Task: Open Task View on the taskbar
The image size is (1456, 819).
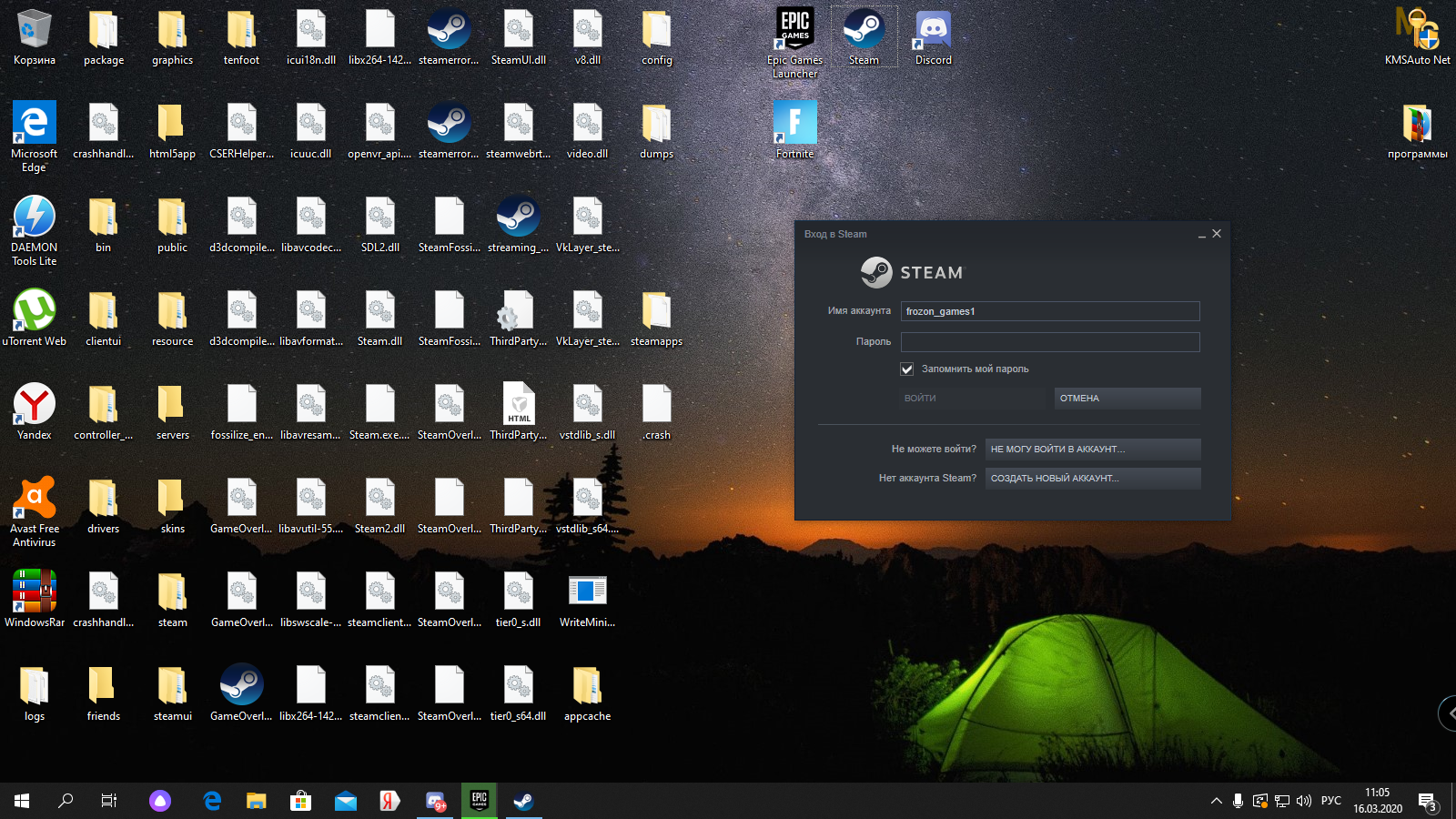Action: pos(109,801)
